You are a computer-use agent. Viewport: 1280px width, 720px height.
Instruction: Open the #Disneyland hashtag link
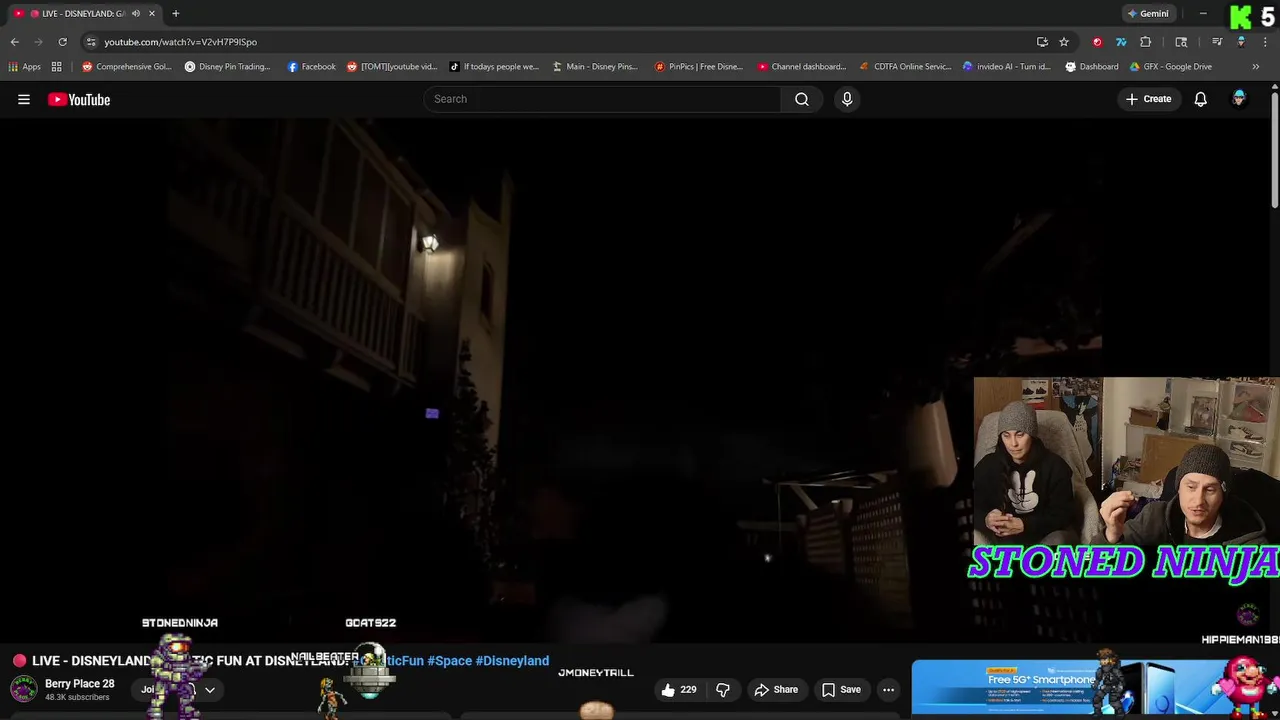pos(512,660)
